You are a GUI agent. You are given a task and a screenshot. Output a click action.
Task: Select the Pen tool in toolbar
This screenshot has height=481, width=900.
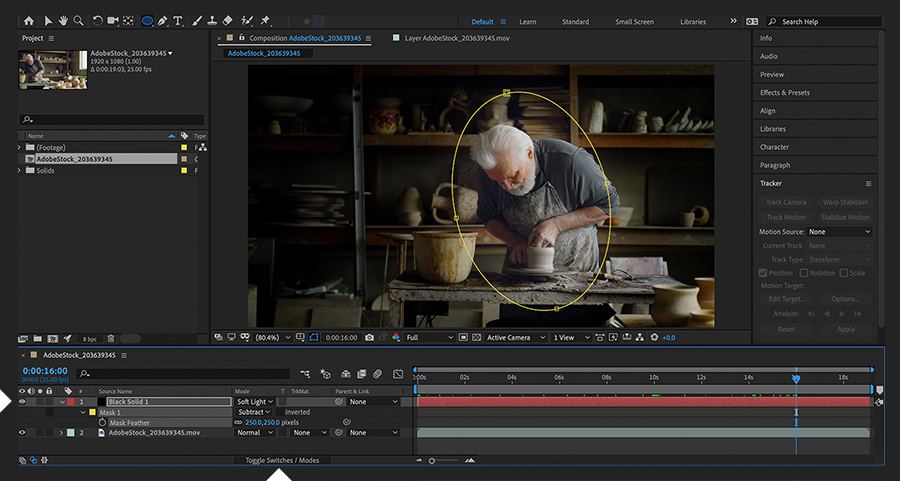point(162,20)
